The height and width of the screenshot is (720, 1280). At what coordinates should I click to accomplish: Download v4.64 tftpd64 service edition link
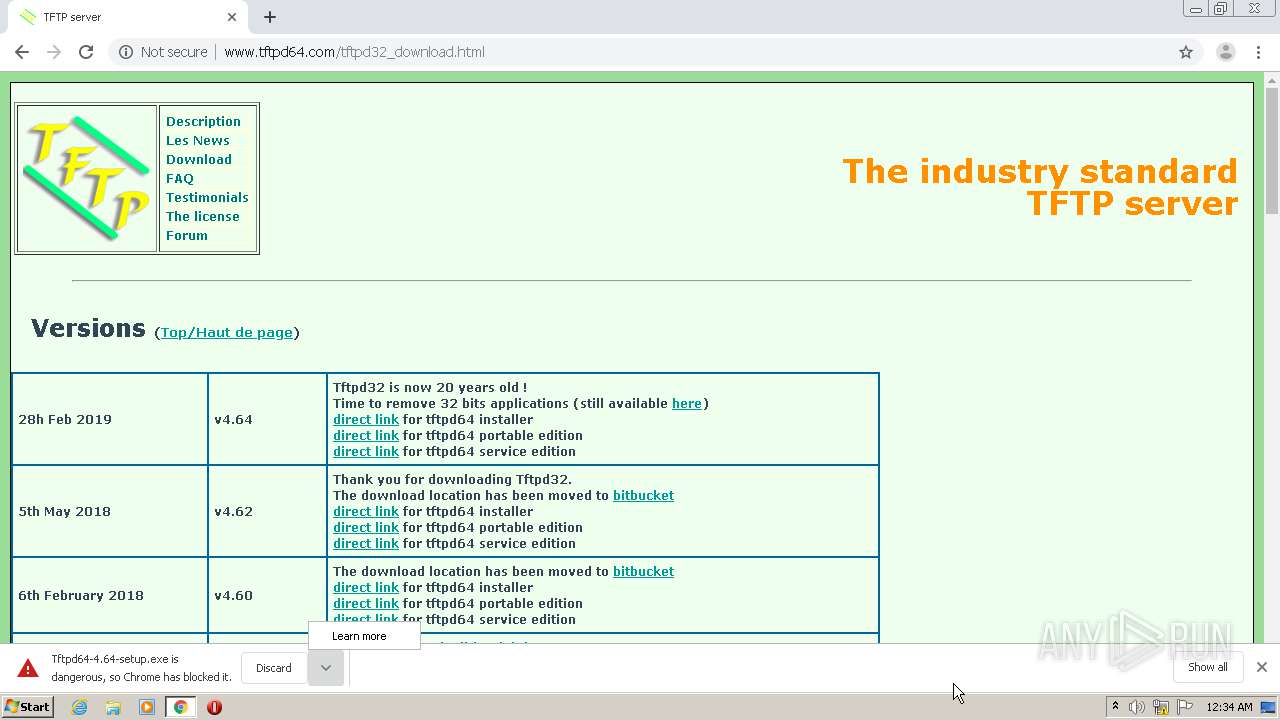[x=366, y=451]
